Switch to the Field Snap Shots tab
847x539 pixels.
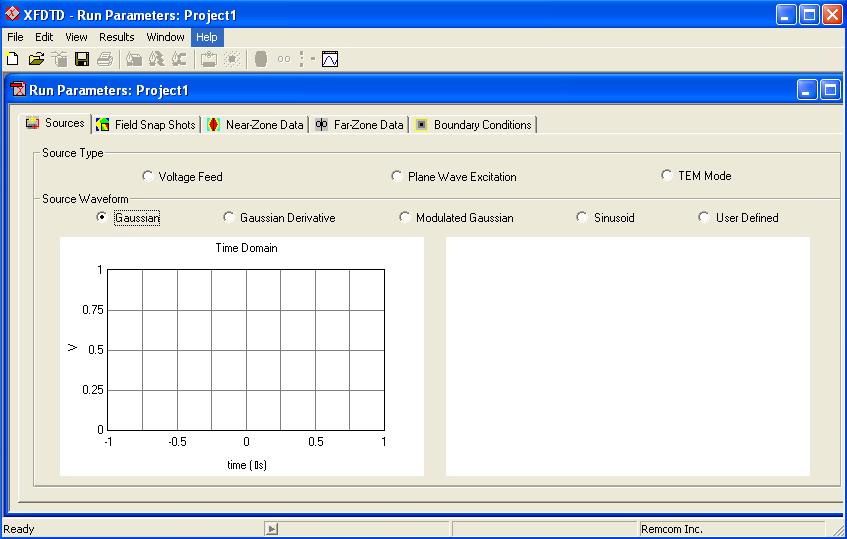pyautogui.click(x=146, y=125)
